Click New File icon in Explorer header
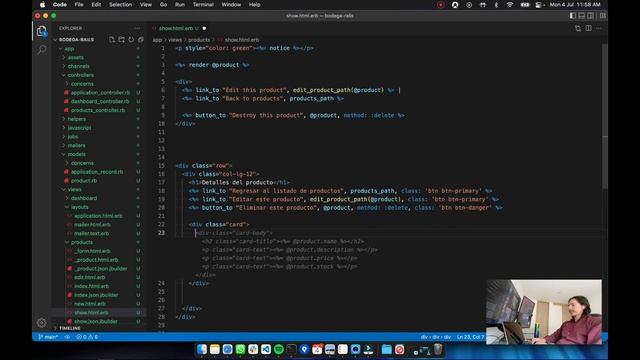Screen dimensions: 640x360 click(112, 40)
